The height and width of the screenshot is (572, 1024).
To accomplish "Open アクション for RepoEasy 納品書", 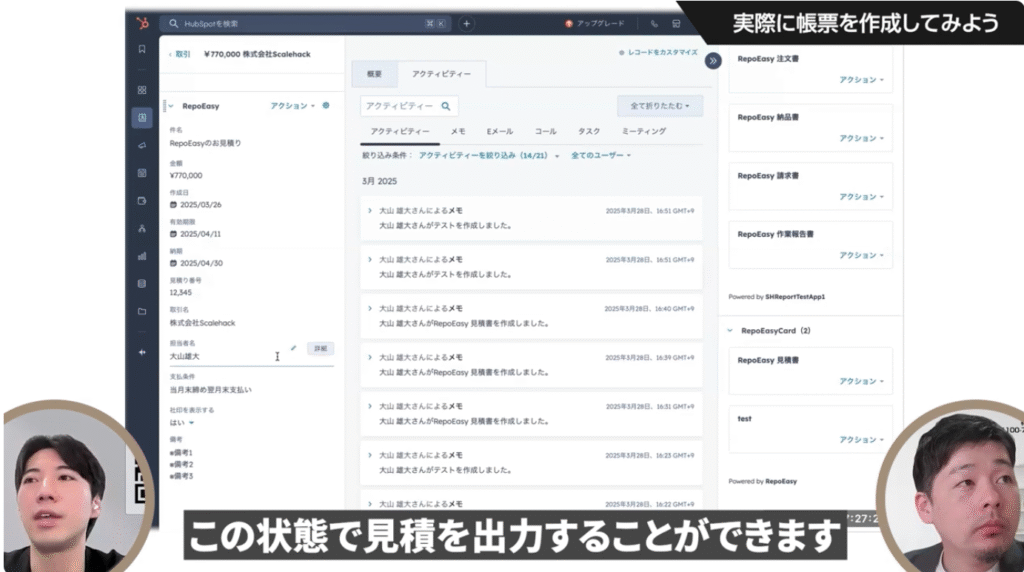I will (861, 138).
